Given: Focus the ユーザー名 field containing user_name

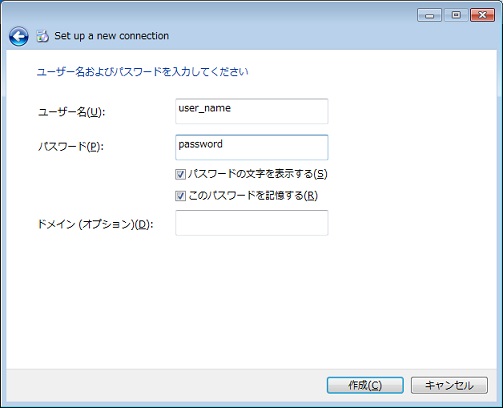Looking at the screenshot, I should 252,111.
